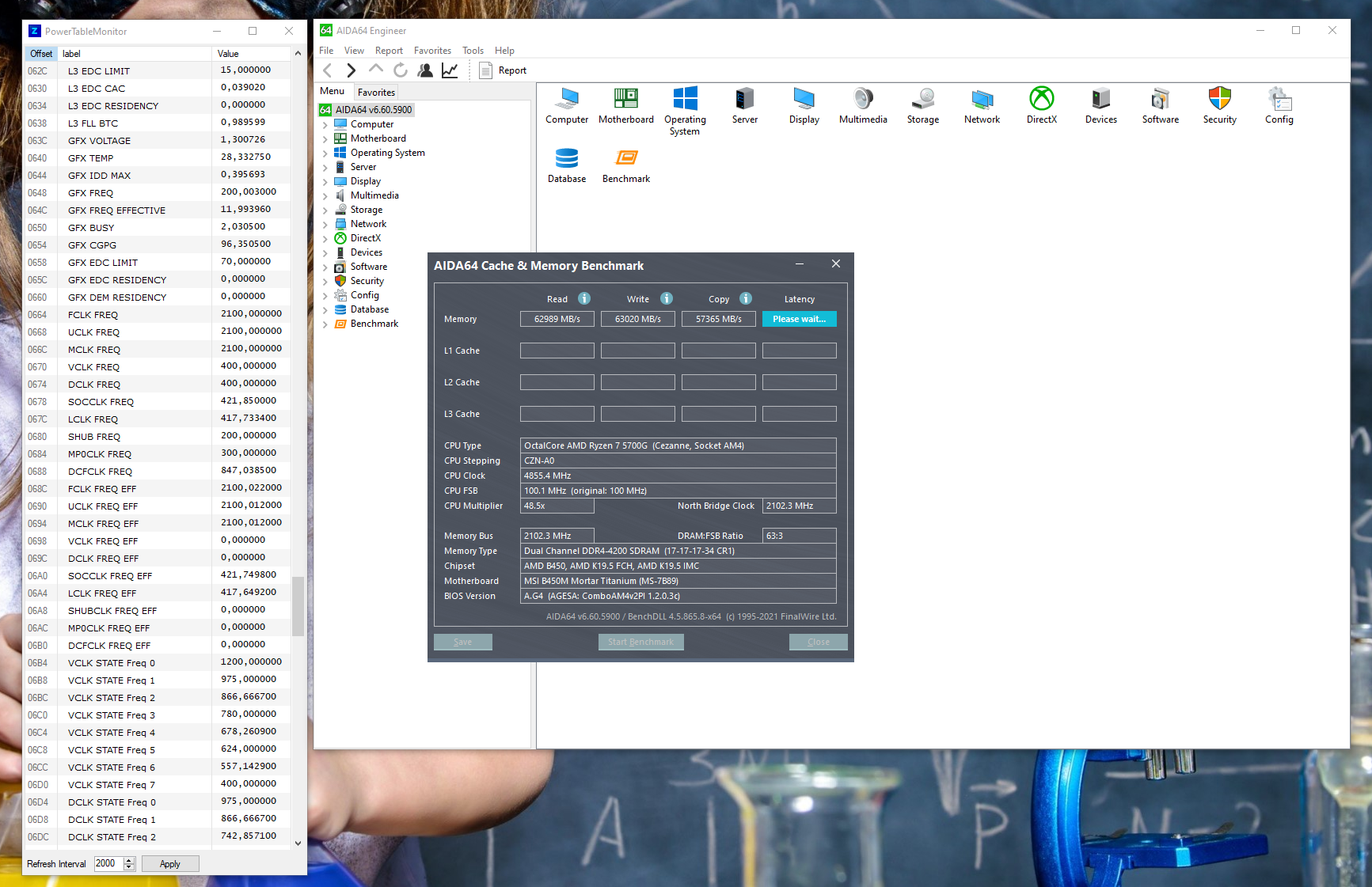Click the AIDA64 Back navigation arrow
The image size is (1372, 887).
tap(328, 70)
